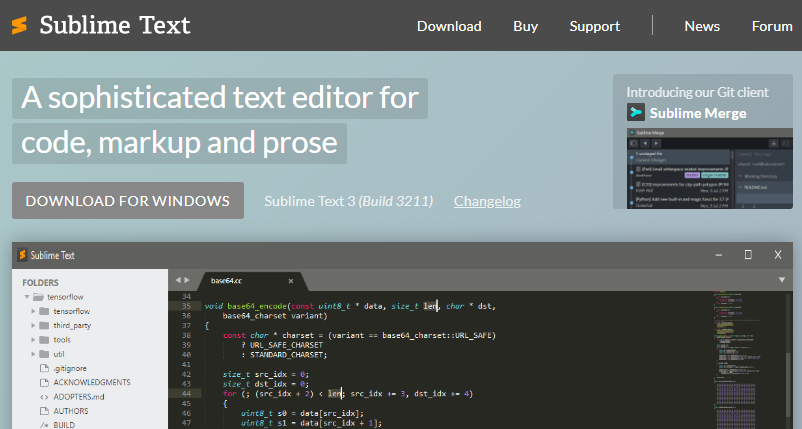Open the tab list dropdown arrow

point(782,280)
